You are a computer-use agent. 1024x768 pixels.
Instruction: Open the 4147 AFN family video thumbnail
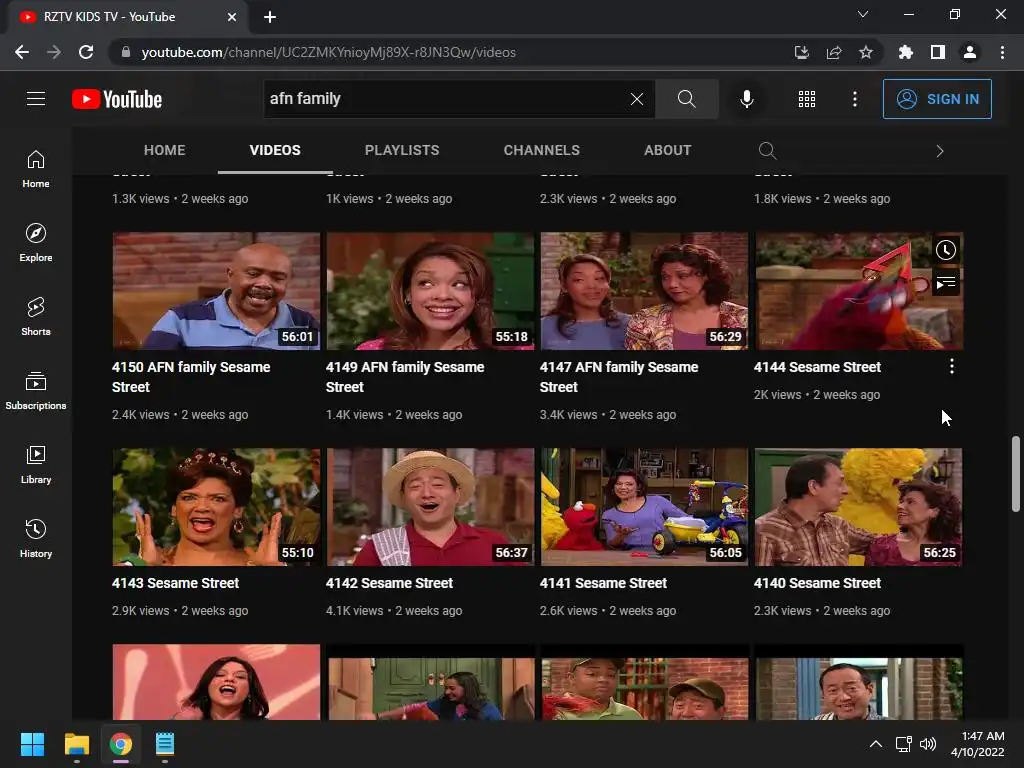pos(644,291)
